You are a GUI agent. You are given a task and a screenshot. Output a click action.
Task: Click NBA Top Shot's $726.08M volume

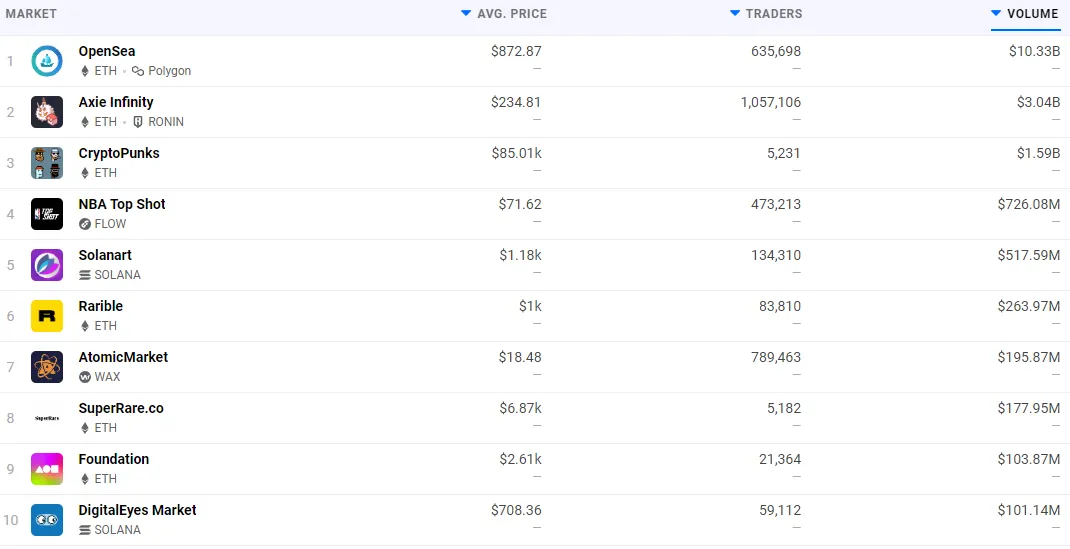point(1029,205)
